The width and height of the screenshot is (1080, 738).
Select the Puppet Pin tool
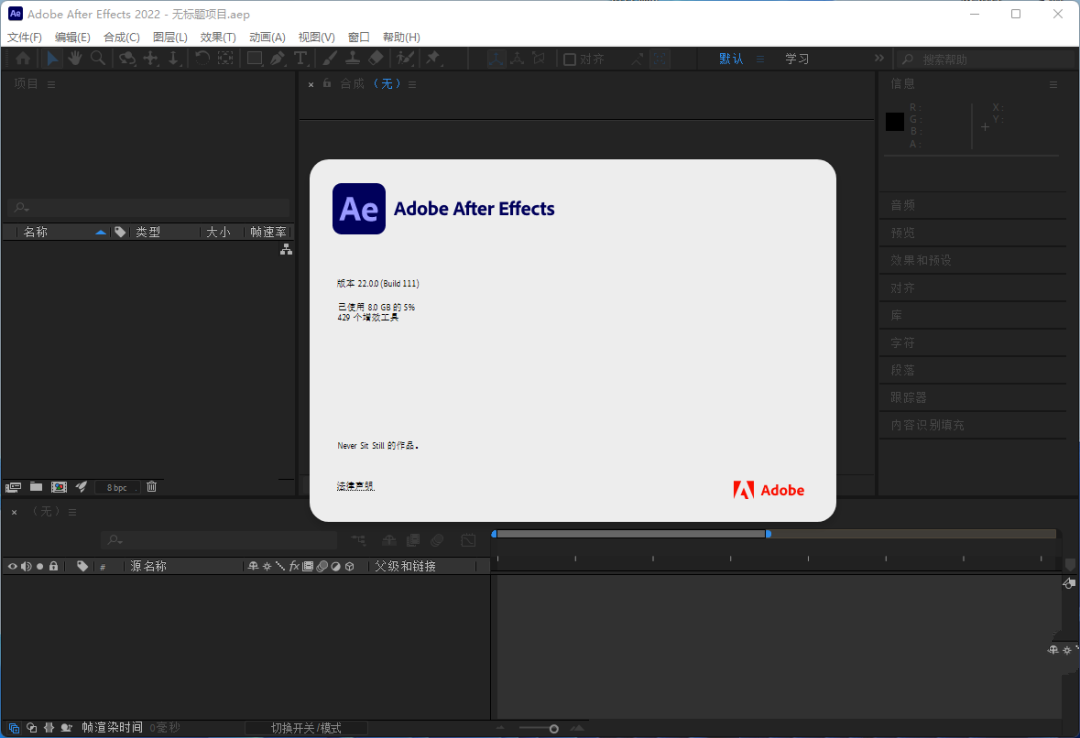433,59
